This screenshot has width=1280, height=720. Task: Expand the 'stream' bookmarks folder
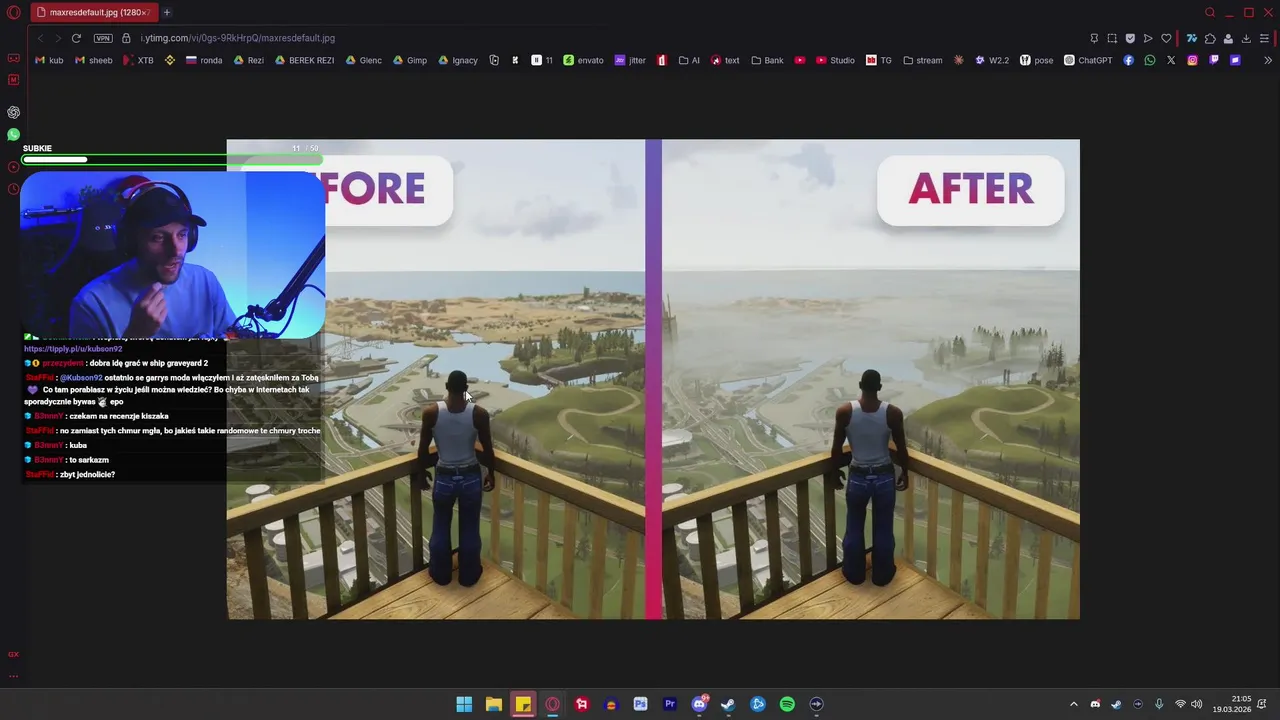(922, 60)
